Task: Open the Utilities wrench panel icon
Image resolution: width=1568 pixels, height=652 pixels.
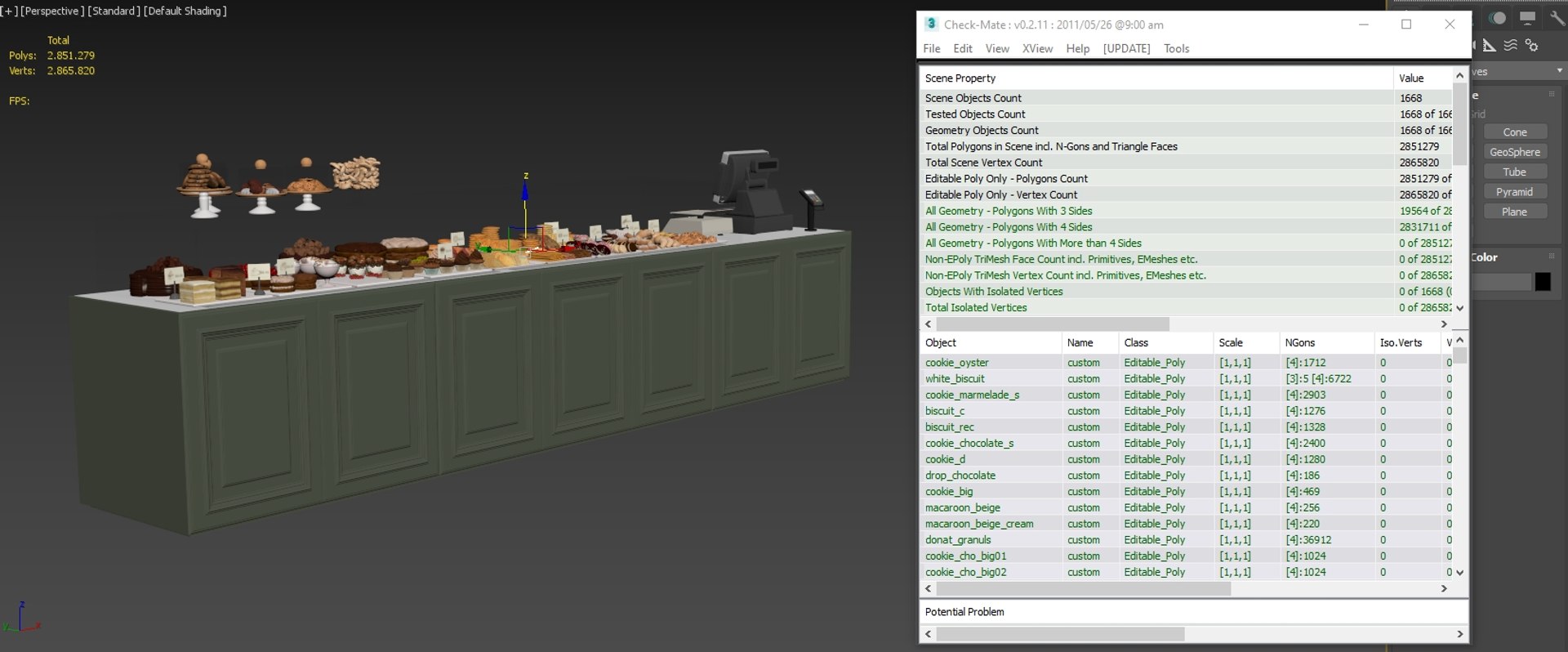Action: pos(1557,18)
